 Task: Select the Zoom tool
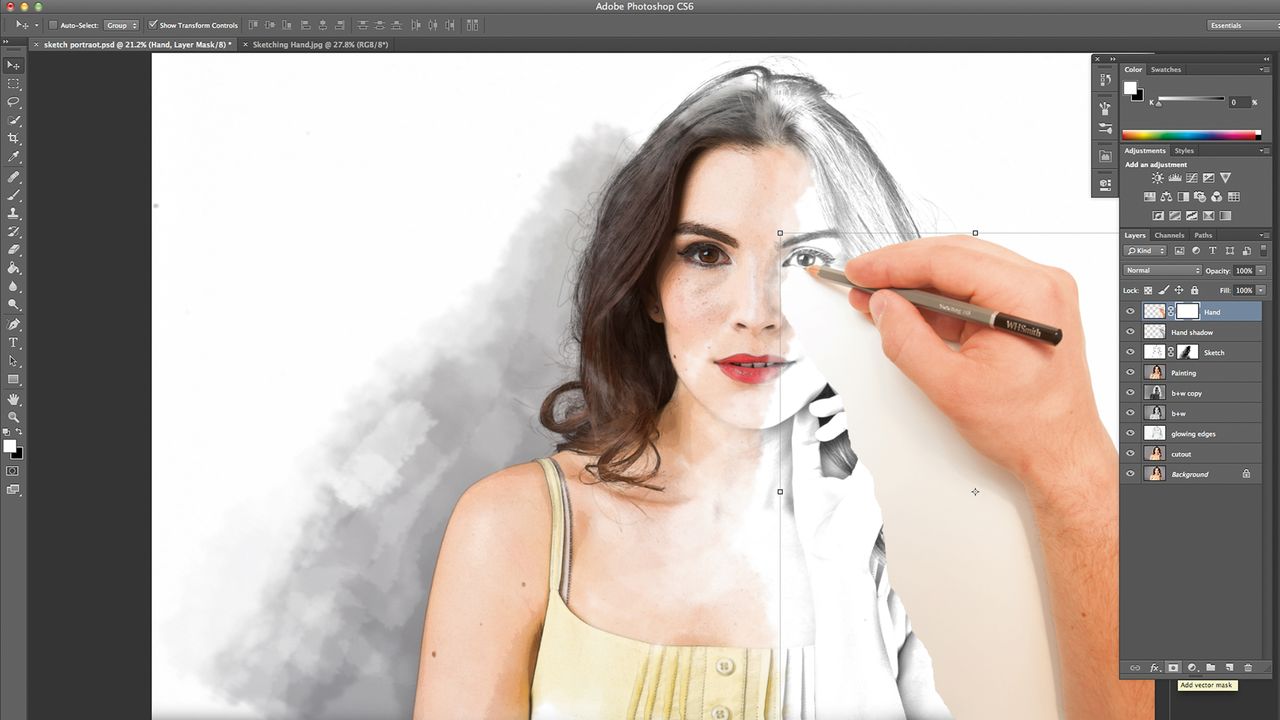[x=13, y=417]
